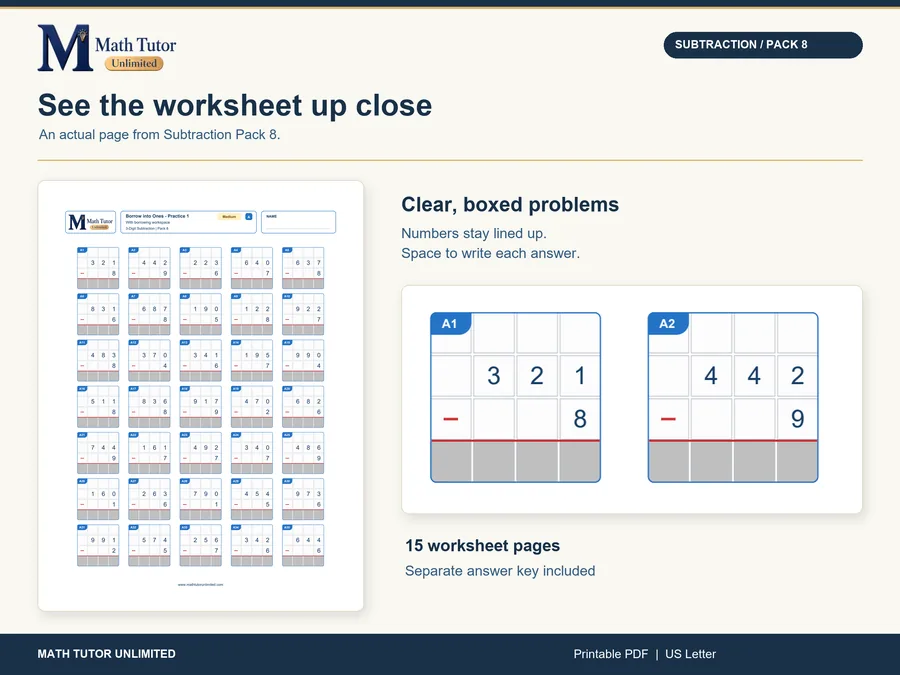This screenshot has height=675, width=900.
Task: Click "US Letter" in the footer
Action: click(690, 654)
